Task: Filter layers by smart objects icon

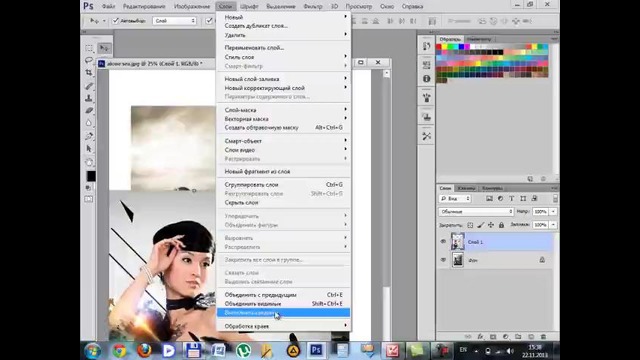Action: coord(534,198)
